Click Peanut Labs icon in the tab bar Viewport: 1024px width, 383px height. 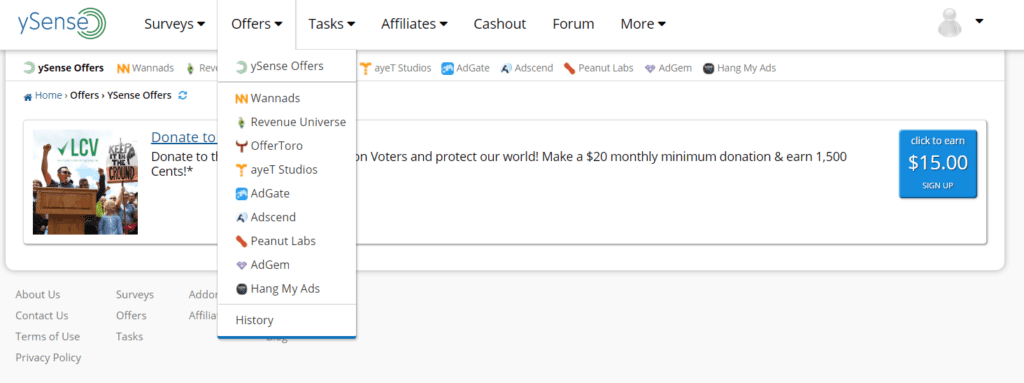569,68
